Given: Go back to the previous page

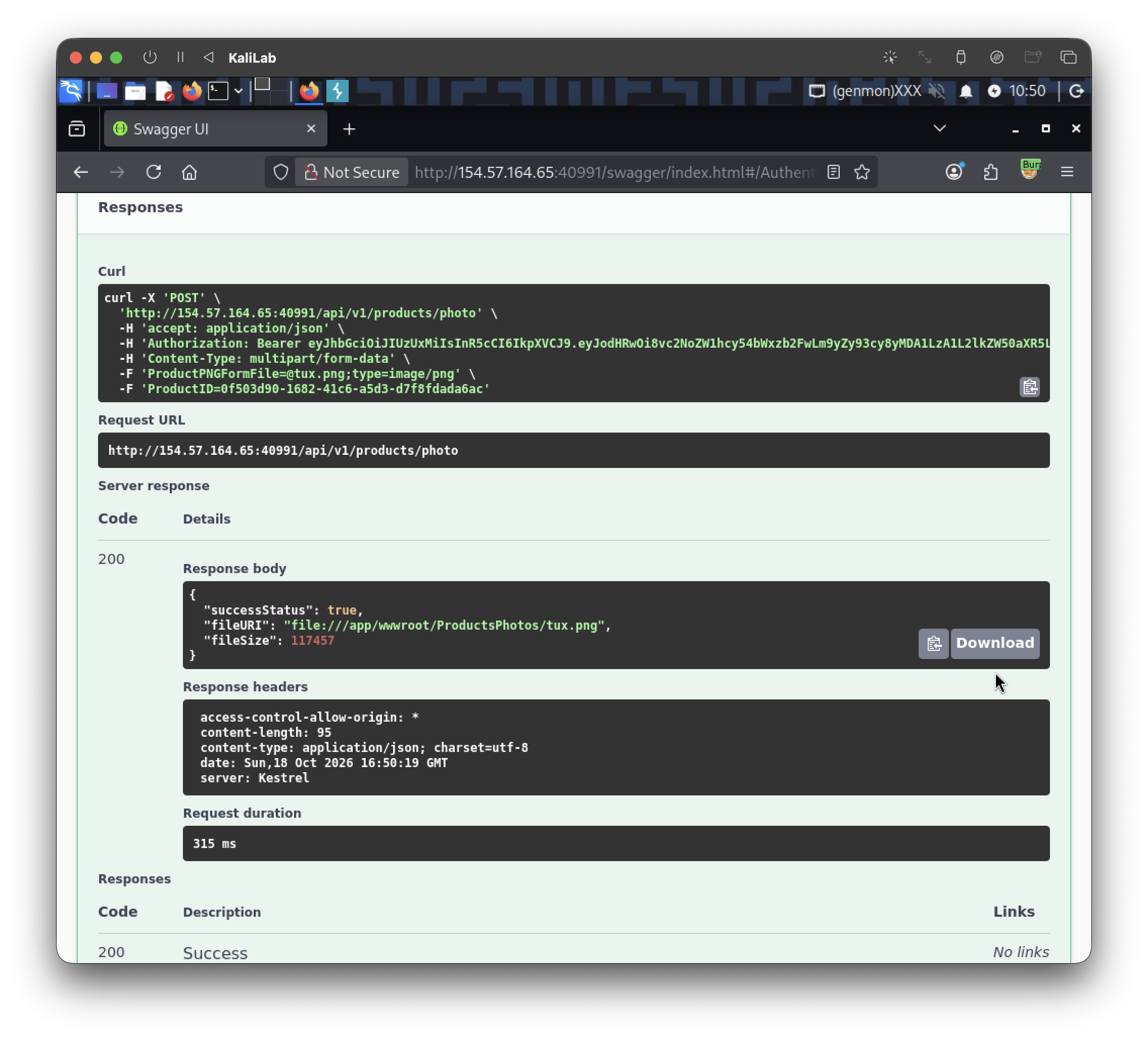Looking at the screenshot, I should 81,172.
